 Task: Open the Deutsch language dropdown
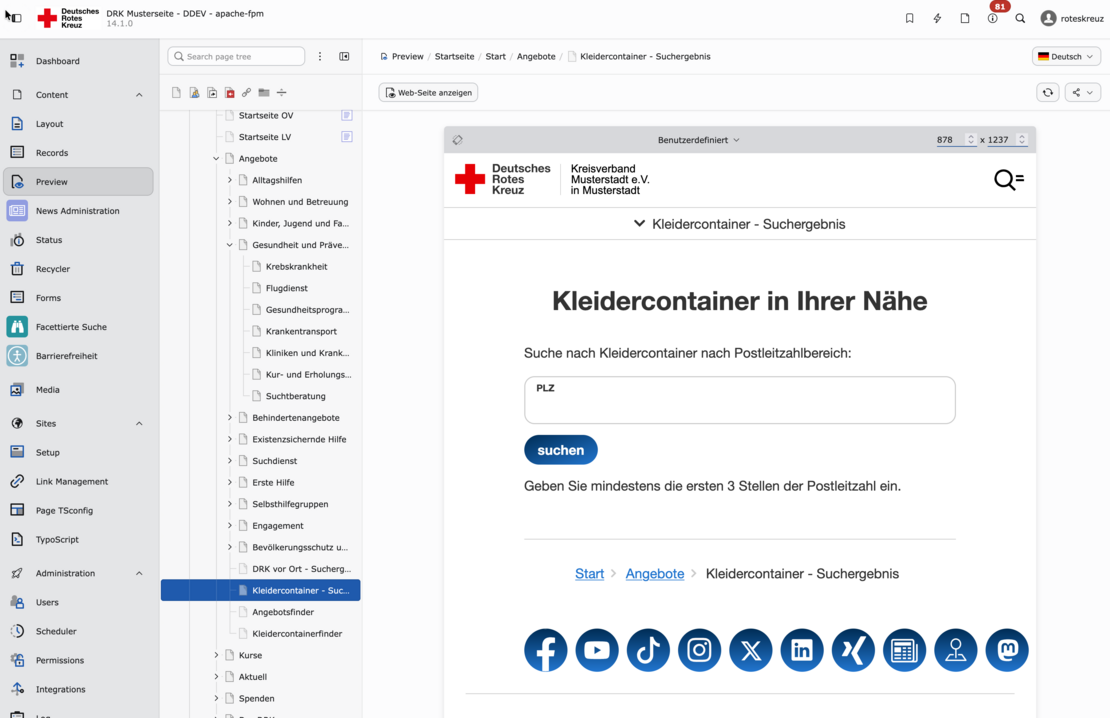[1066, 57]
